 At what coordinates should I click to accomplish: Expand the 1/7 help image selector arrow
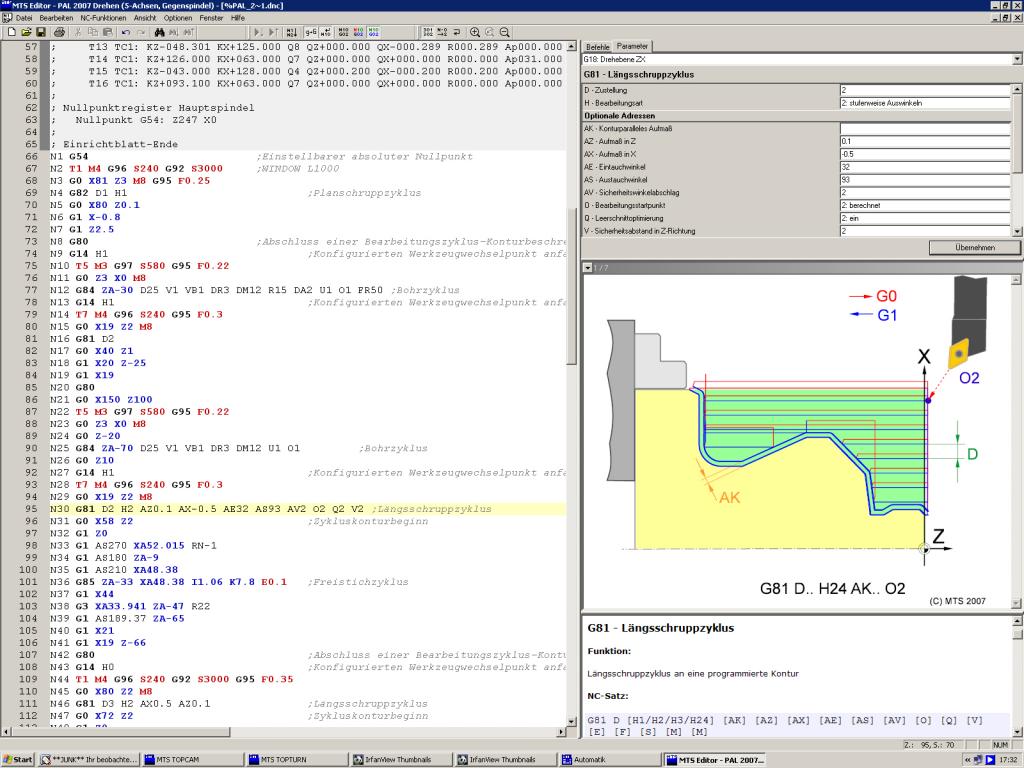tap(587, 268)
